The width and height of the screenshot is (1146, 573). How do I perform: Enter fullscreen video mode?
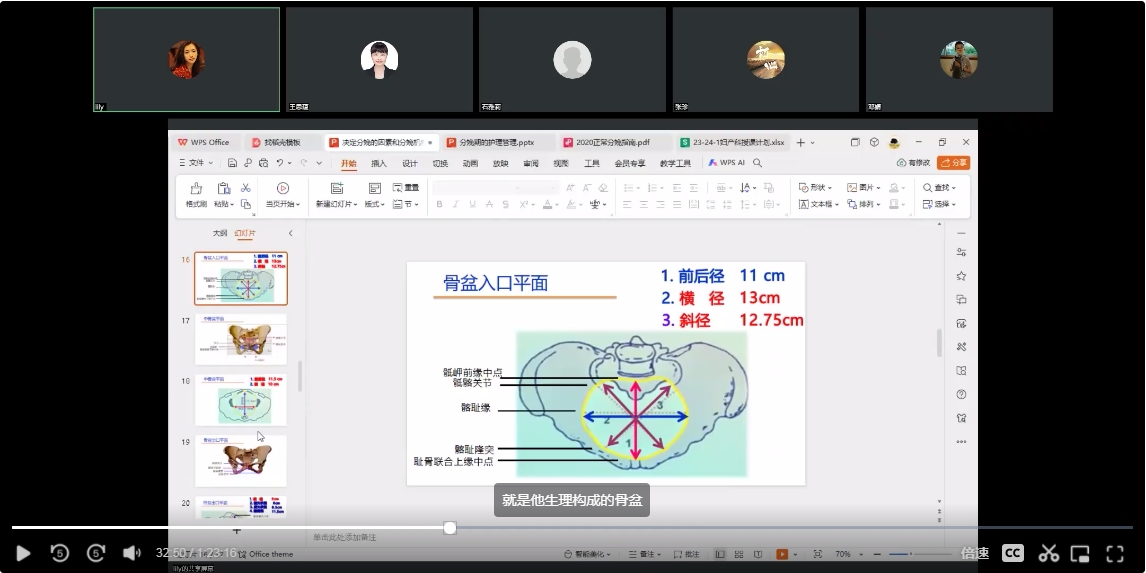click(1115, 553)
